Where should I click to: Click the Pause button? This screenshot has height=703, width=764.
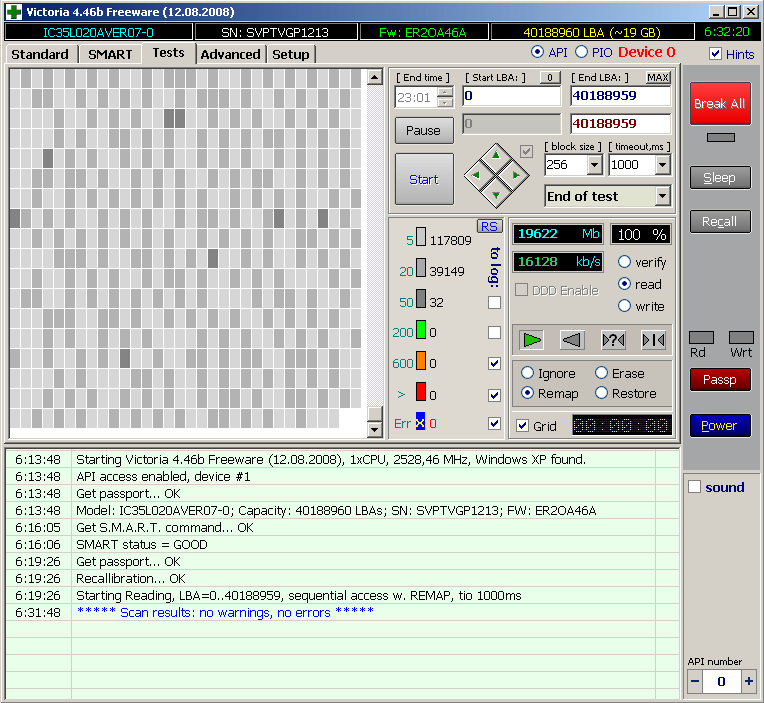(424, 131)
